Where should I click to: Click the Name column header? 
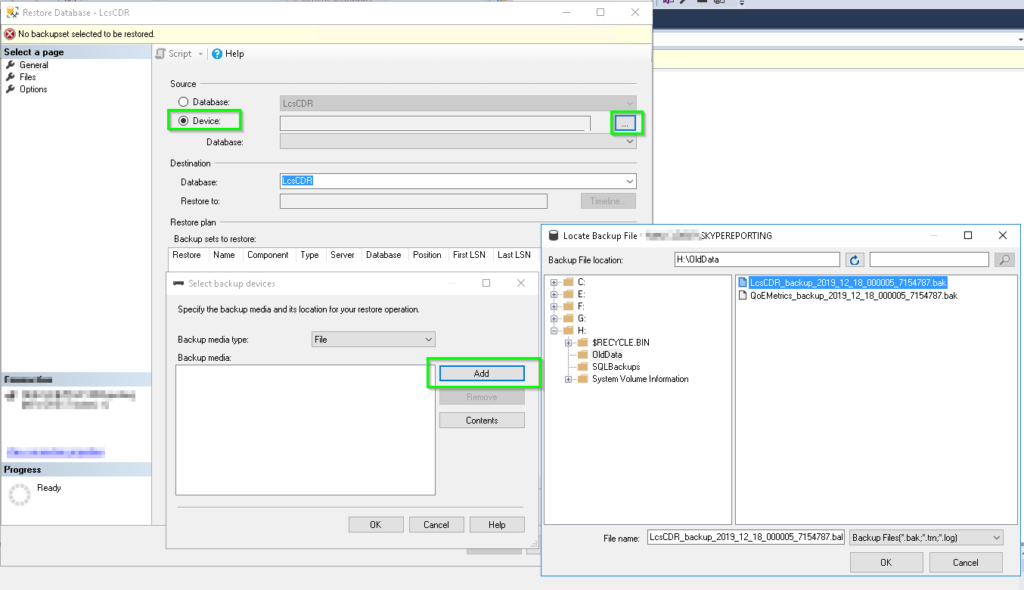tap(224, 255)
